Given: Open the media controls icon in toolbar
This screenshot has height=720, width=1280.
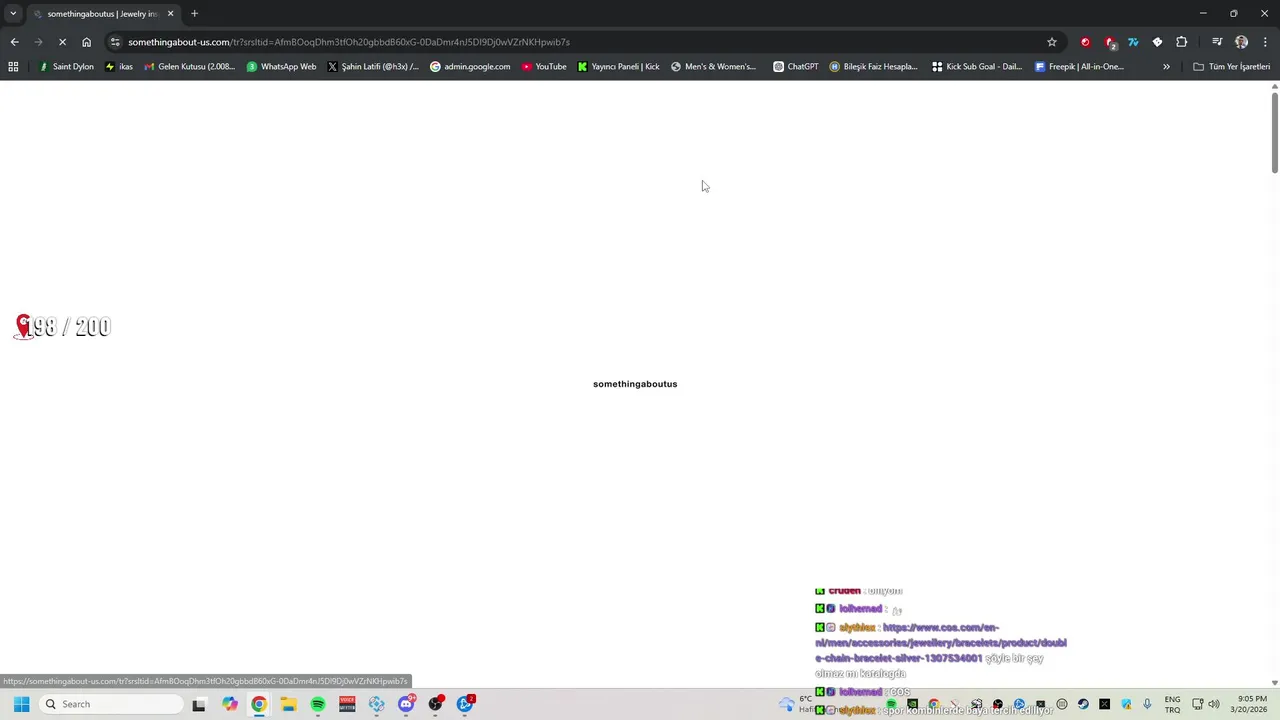Looking at the screenshot, I should tap(1217, 42).
